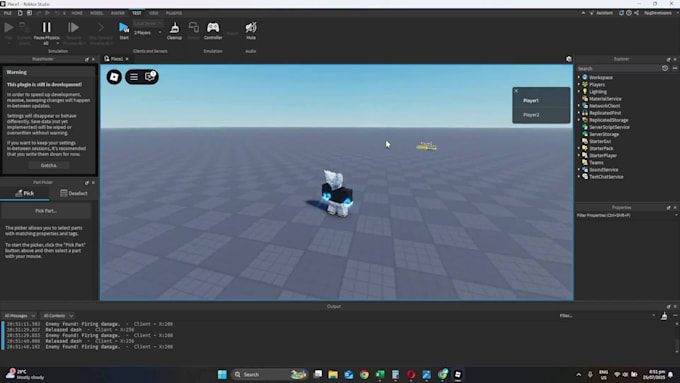The width and height of the screenshot is (680, 383).
Task: Open the hamburger menu in viewport
Action: point(134,77)
